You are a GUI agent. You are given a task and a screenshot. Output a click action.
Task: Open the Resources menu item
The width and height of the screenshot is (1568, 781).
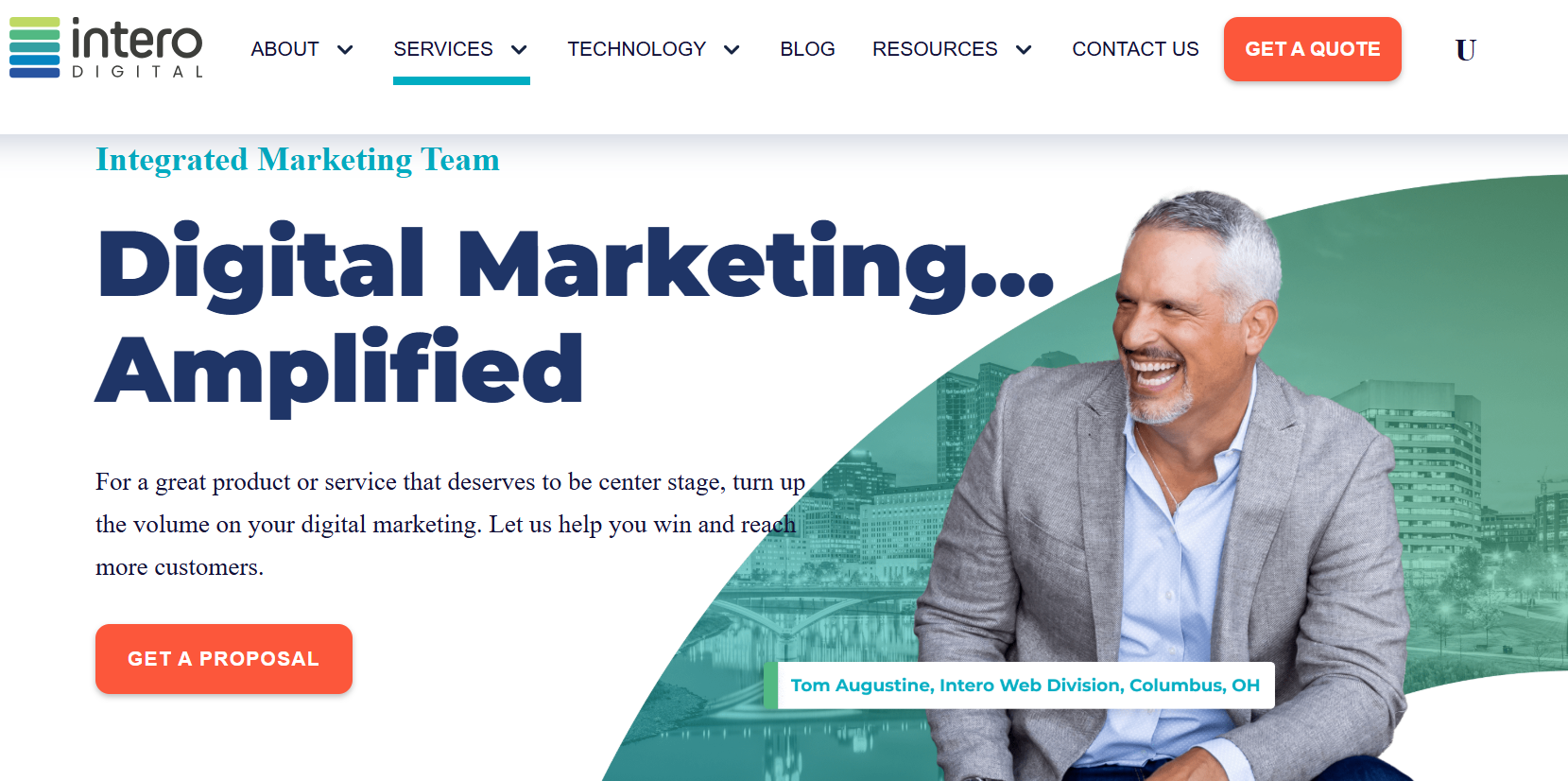tap(935, 49)
